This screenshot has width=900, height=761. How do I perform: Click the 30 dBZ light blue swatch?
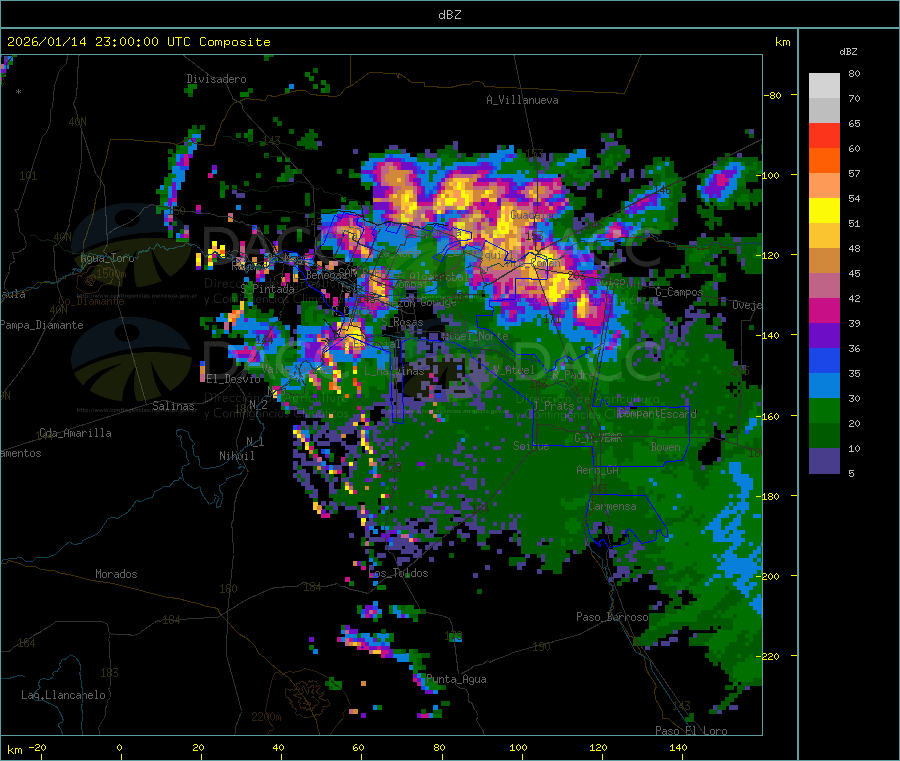pos(824,386)
